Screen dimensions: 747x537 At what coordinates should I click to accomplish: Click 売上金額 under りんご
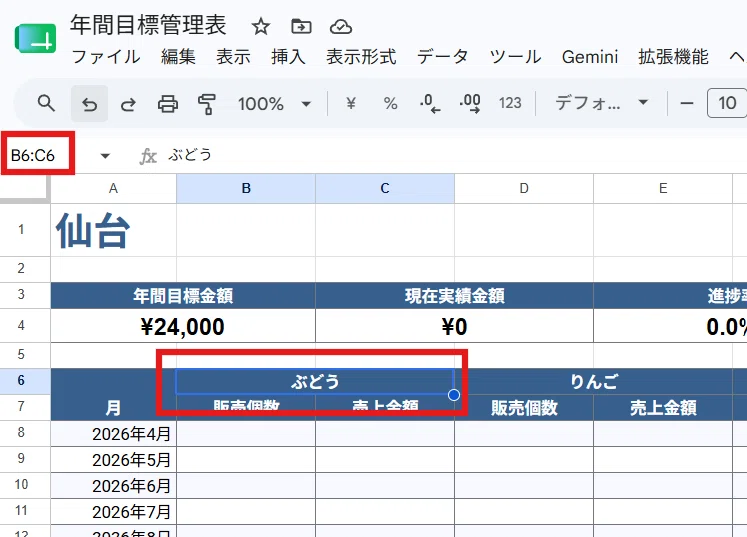(x=663, y=407)
